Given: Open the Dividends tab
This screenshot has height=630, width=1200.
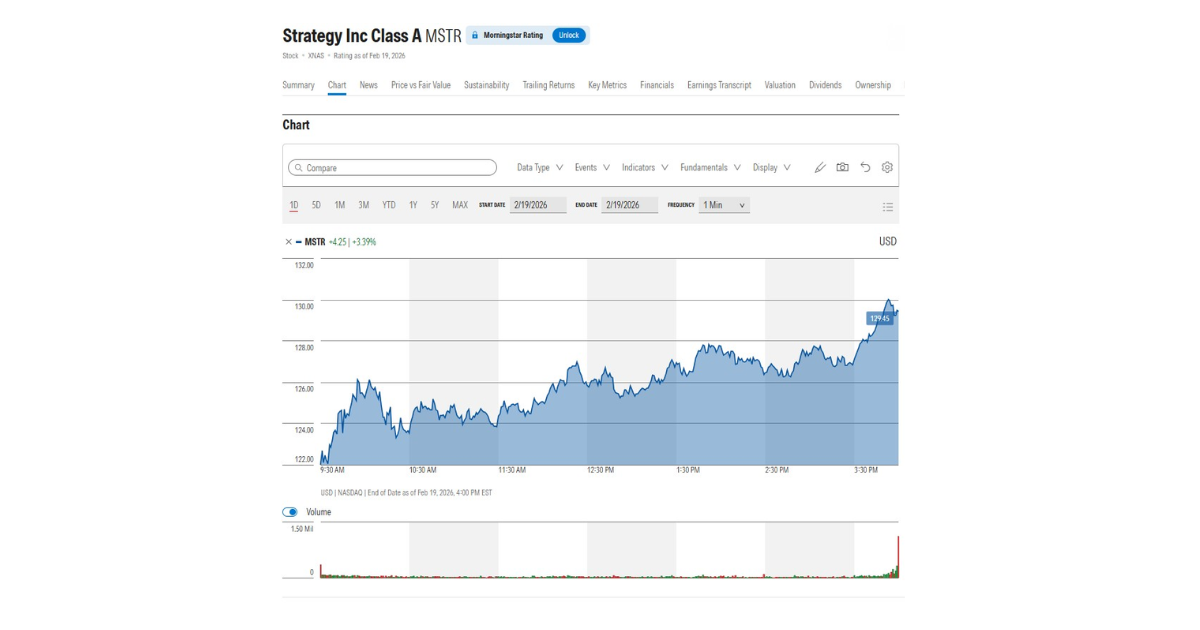Looking at the screenshot, I should 825,85.
